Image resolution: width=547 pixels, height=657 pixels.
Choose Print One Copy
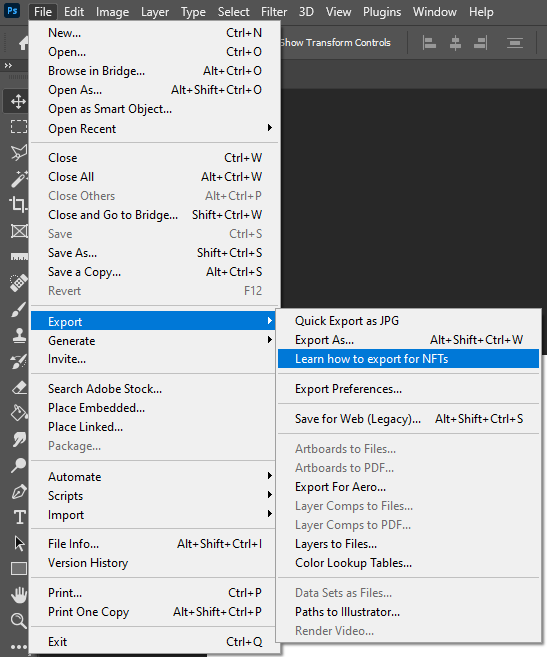coord(155,612)
